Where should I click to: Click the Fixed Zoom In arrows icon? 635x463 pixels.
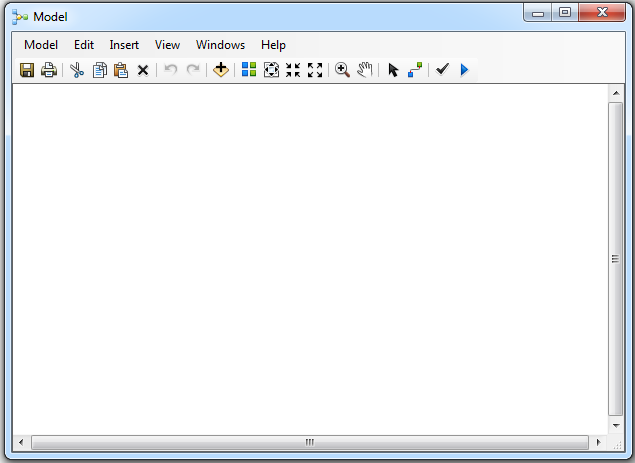(293, 70)
